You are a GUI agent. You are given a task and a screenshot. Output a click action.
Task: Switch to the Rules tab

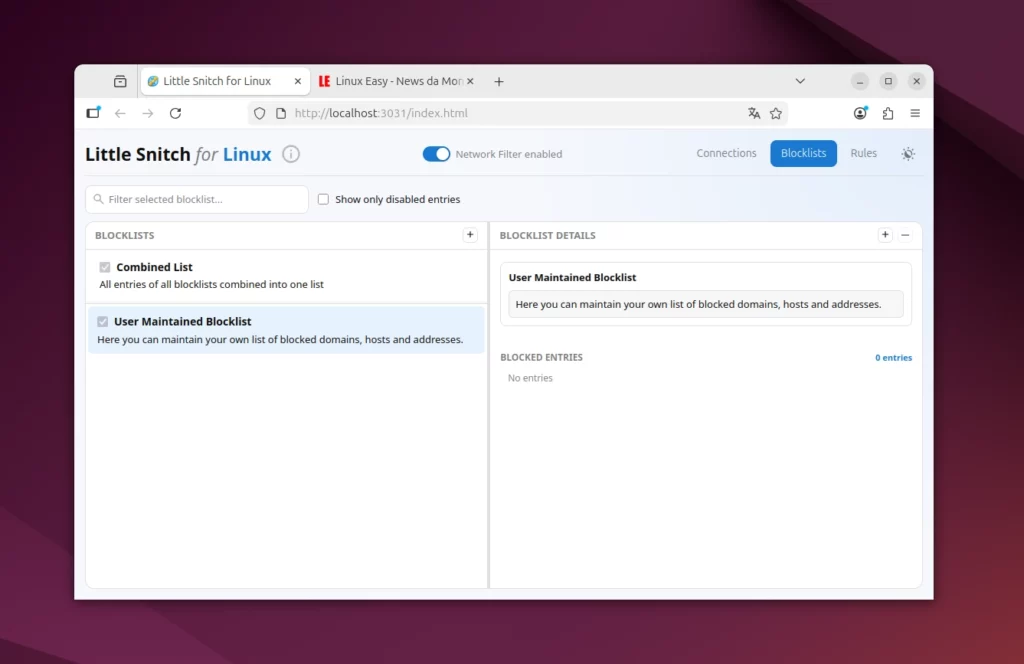(x=864, y=153)
